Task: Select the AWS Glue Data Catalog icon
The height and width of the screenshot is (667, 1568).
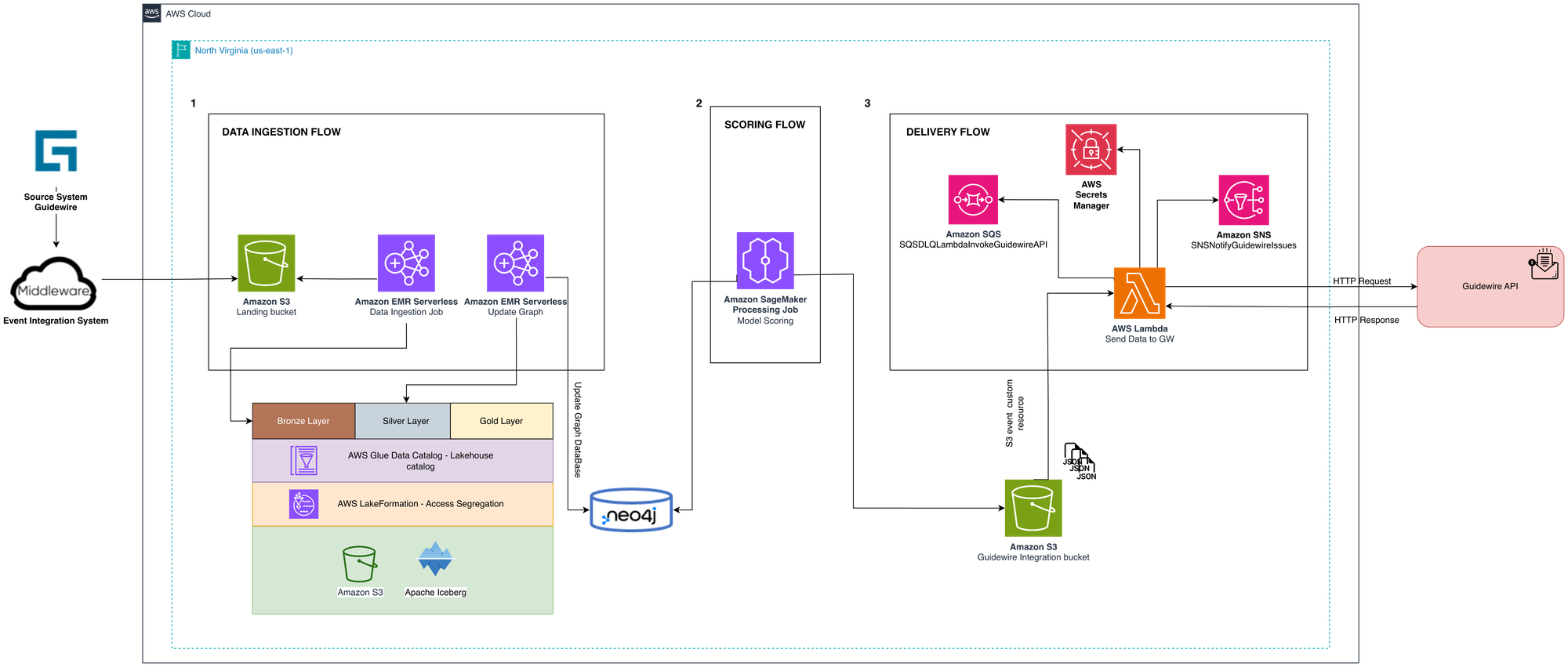Action: click(303, 460)
